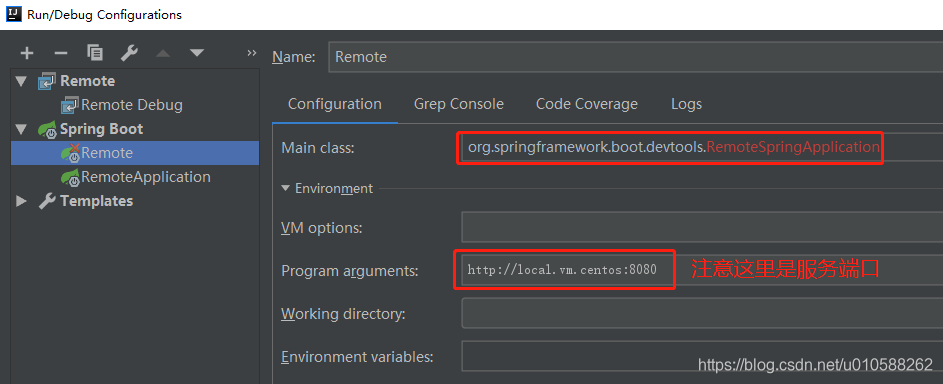Click the Program arguments label

349,271
